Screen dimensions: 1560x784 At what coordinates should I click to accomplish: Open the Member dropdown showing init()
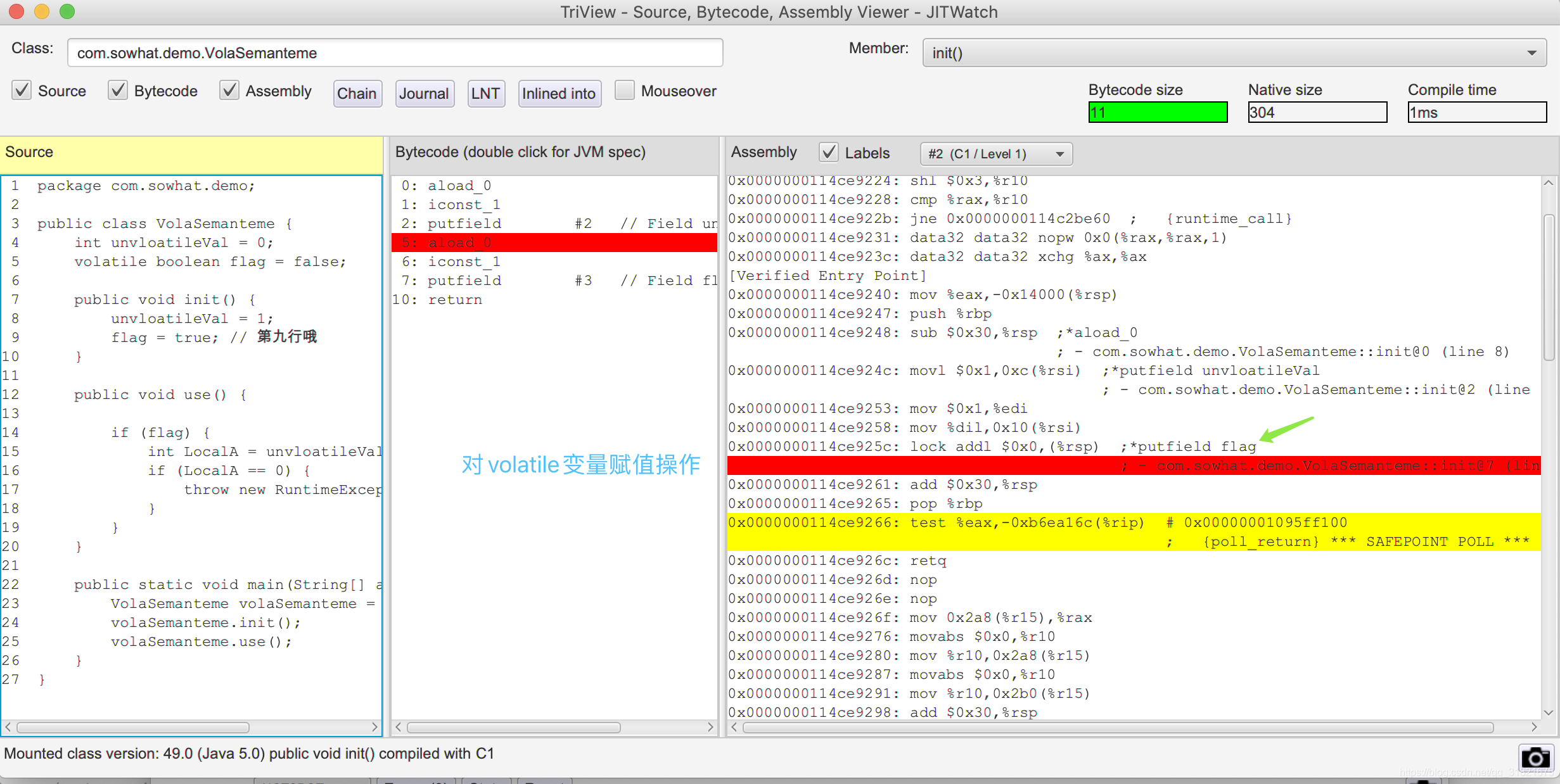1234,53
